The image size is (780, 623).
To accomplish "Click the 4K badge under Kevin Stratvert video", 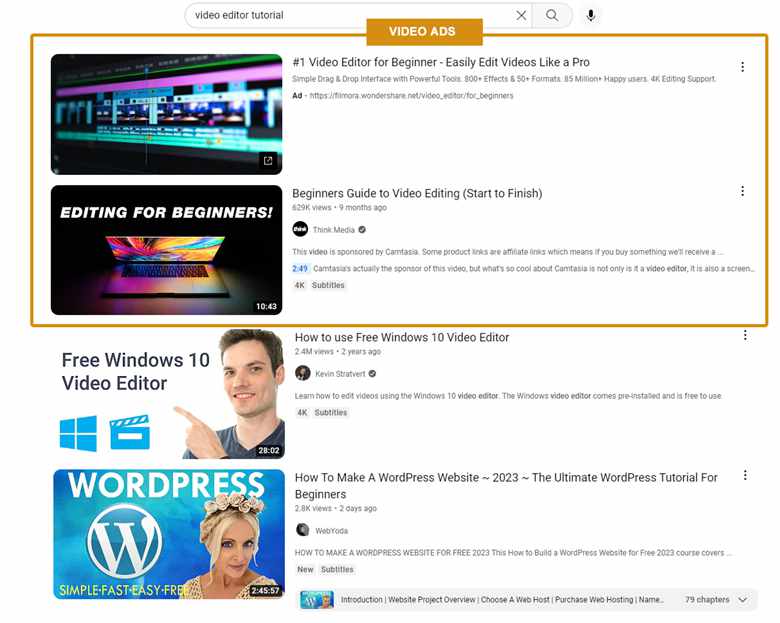I will [302, 413].
